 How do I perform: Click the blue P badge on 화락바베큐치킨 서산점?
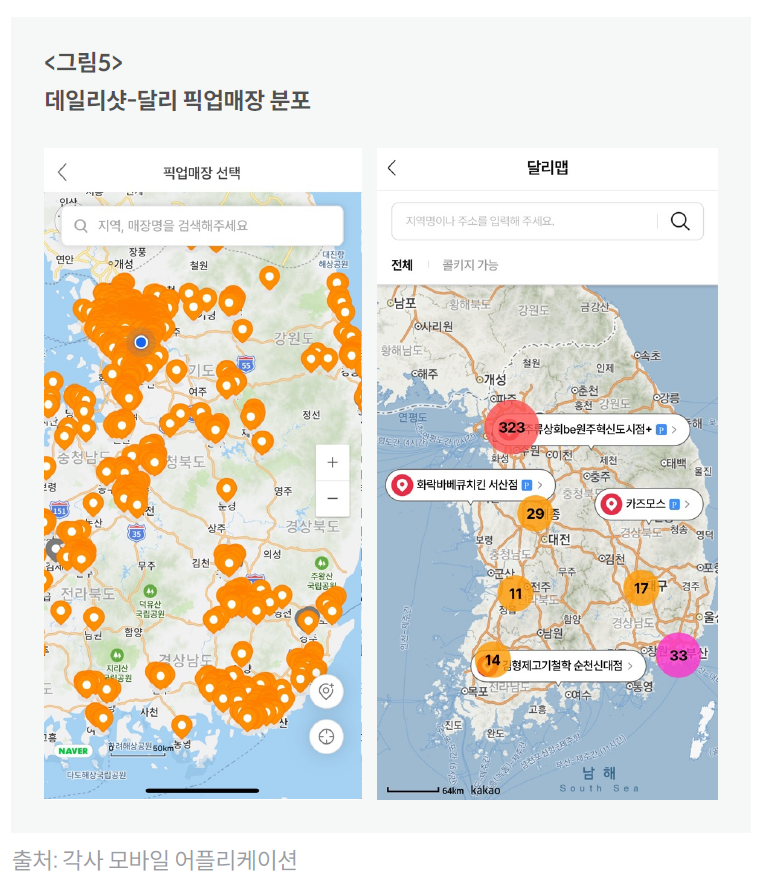[526, 485]
